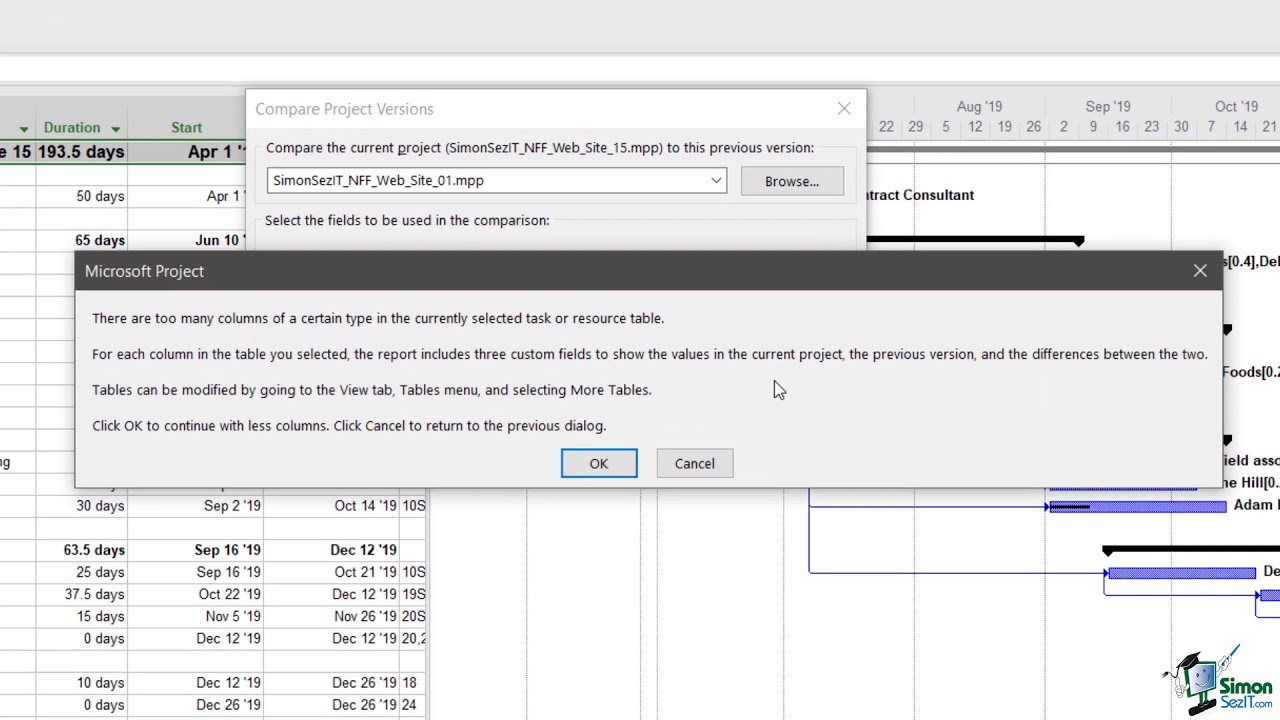Click the Oct 14 '19 finish date
This screenshot has width=1280, height=720.
(365, 506)
